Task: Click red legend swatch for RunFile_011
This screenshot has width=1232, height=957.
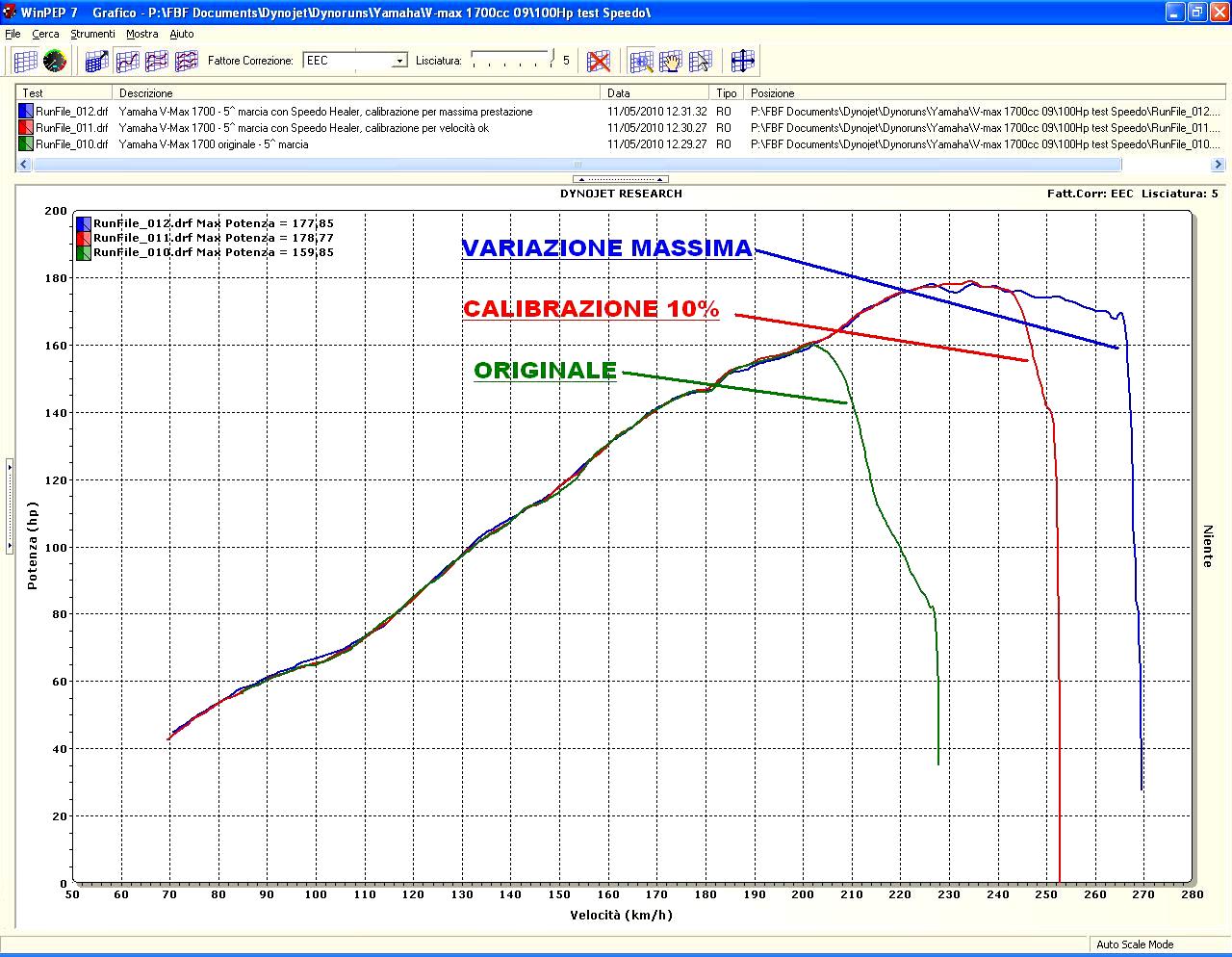Action: pos(84,238)
